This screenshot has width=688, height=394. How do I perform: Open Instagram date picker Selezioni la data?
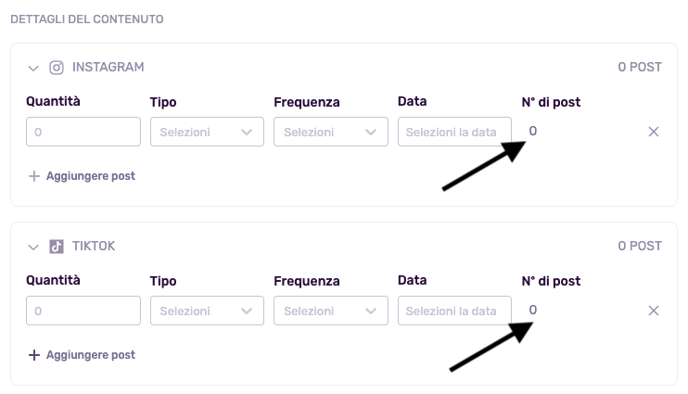[455, 132]
